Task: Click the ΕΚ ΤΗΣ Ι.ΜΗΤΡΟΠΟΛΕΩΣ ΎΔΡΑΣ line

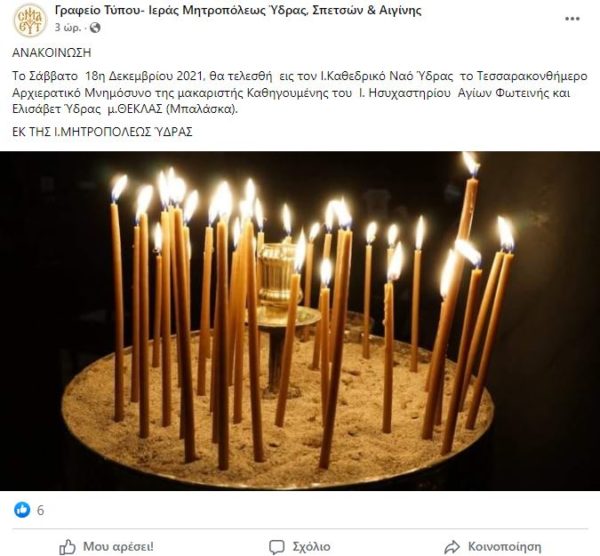Action: (x=102, y=132)
